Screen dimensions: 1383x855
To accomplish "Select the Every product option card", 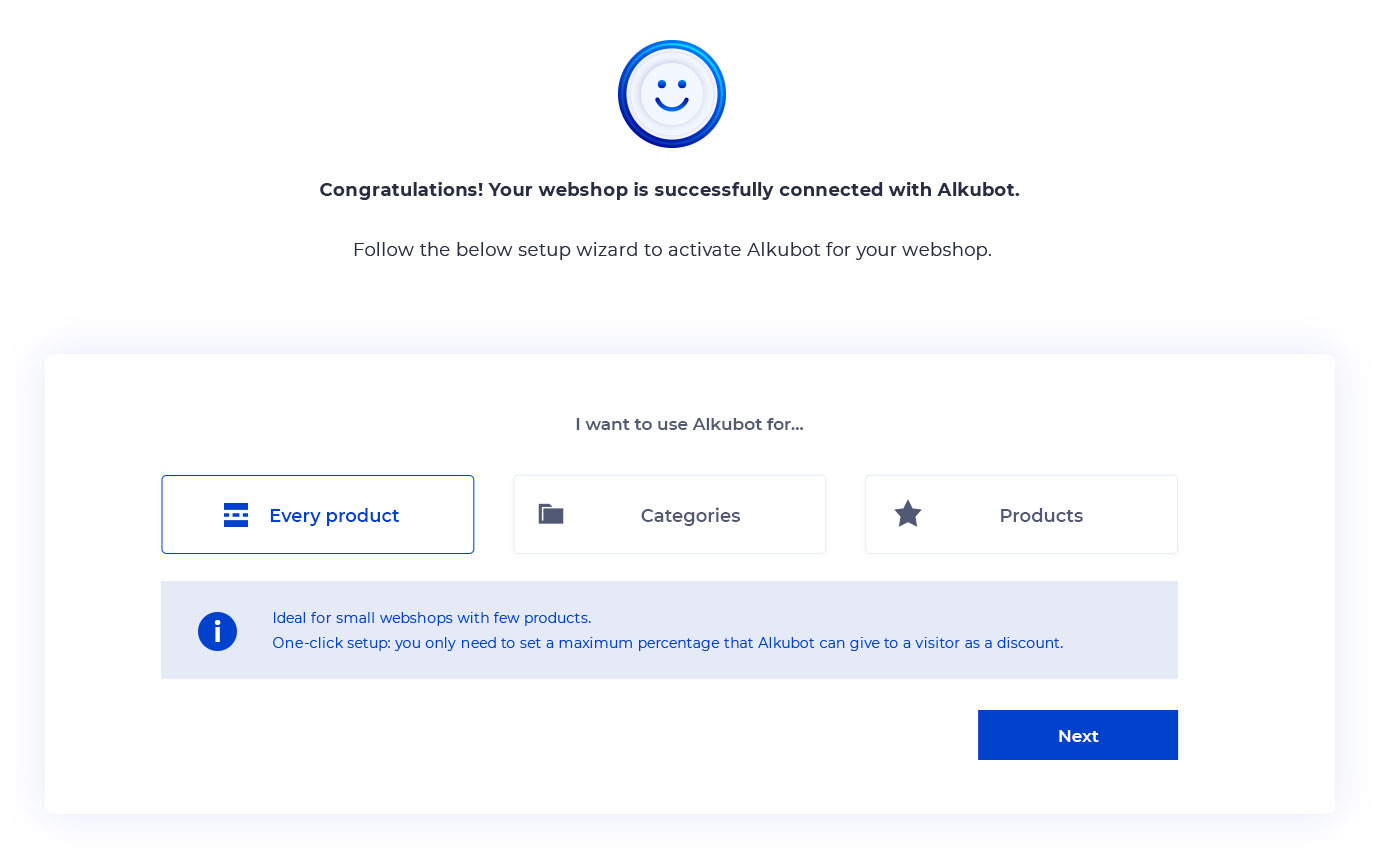I will [x=318, y=514].
